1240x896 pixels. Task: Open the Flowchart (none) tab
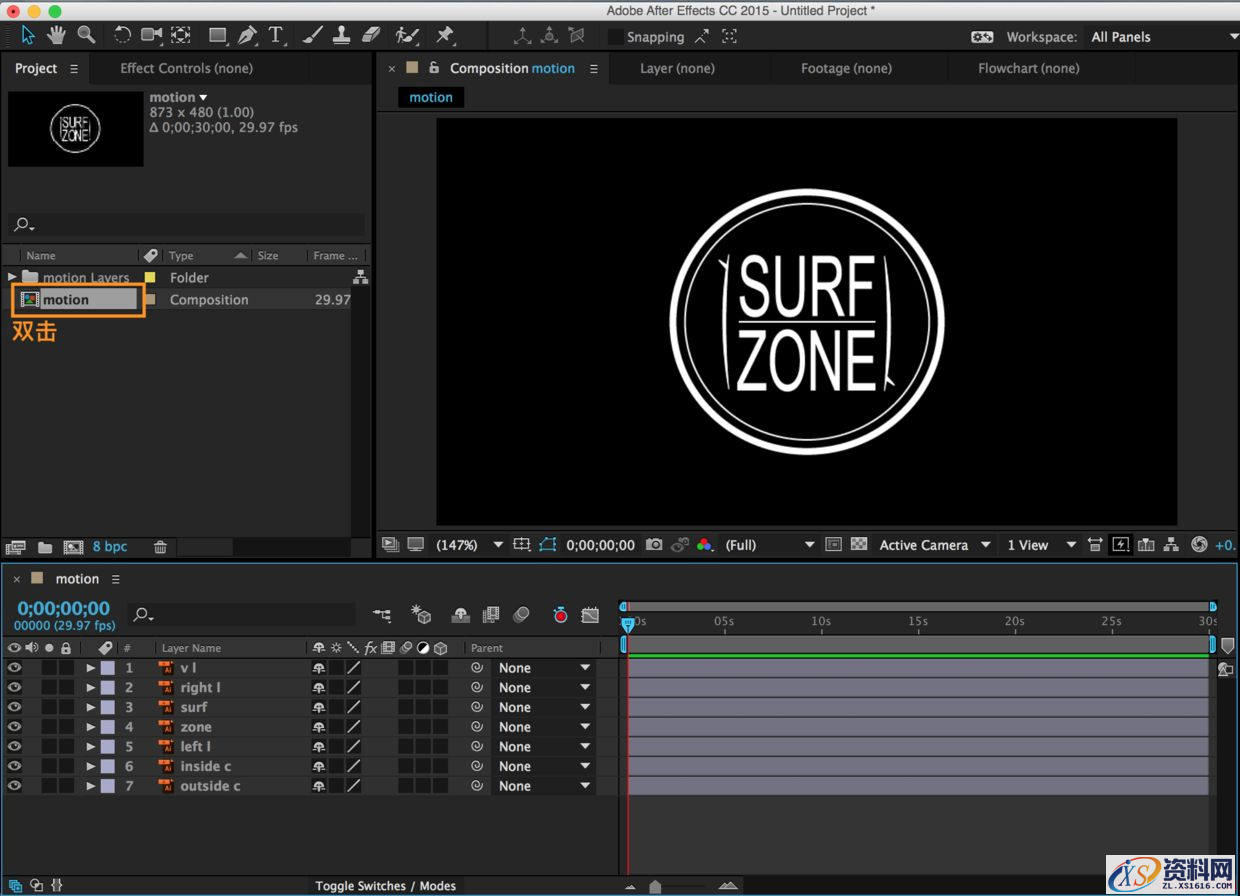[x=1028, y=68]
